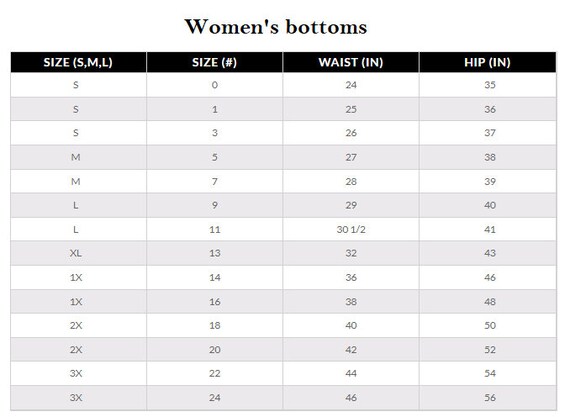Select the HIP (IN) column header
Viewport: 570px width, 417px height.
(x=487, y=63)
